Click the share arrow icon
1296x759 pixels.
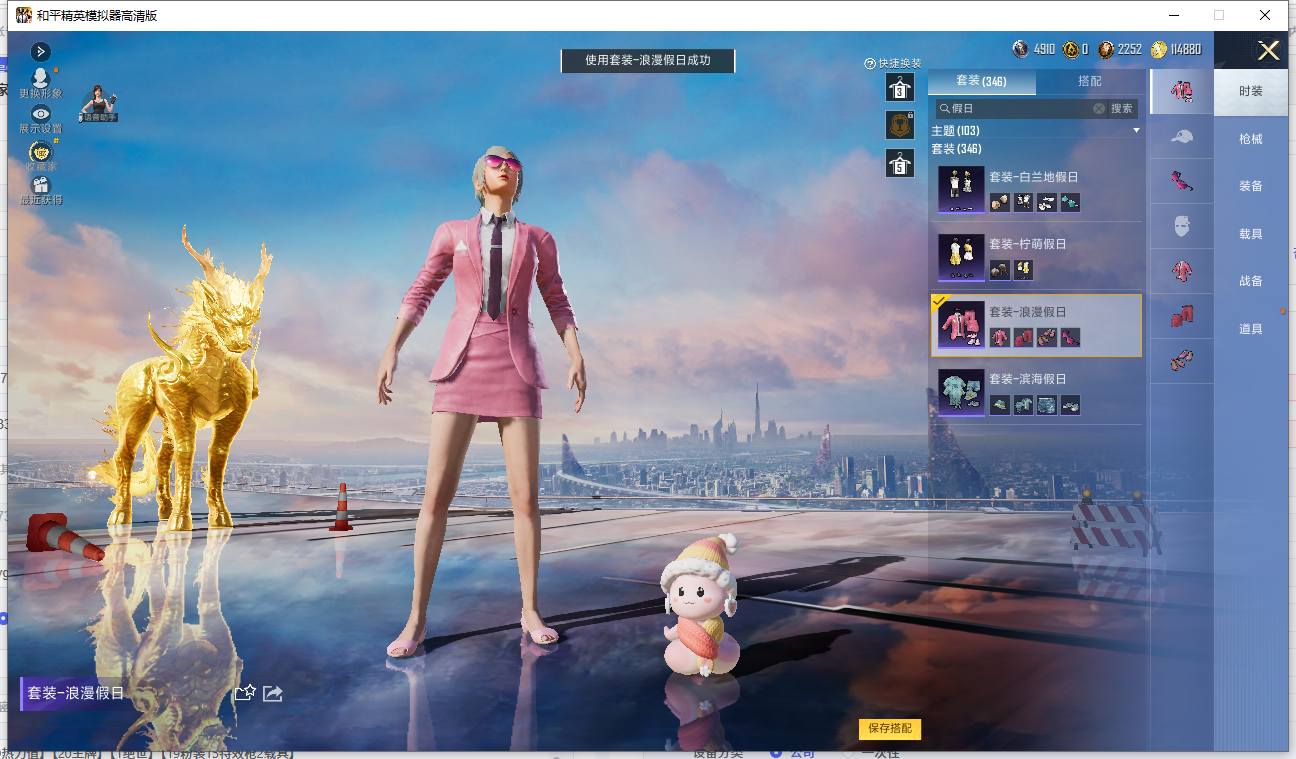pyautogui.click(x=273, y=692)
